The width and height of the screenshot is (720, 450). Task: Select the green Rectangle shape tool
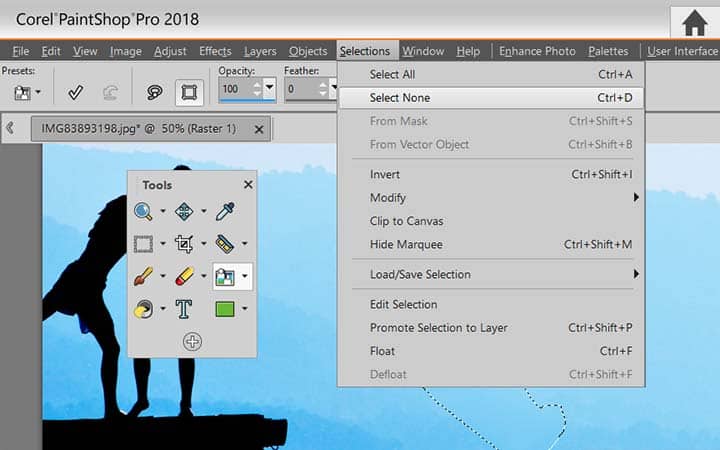225,309
